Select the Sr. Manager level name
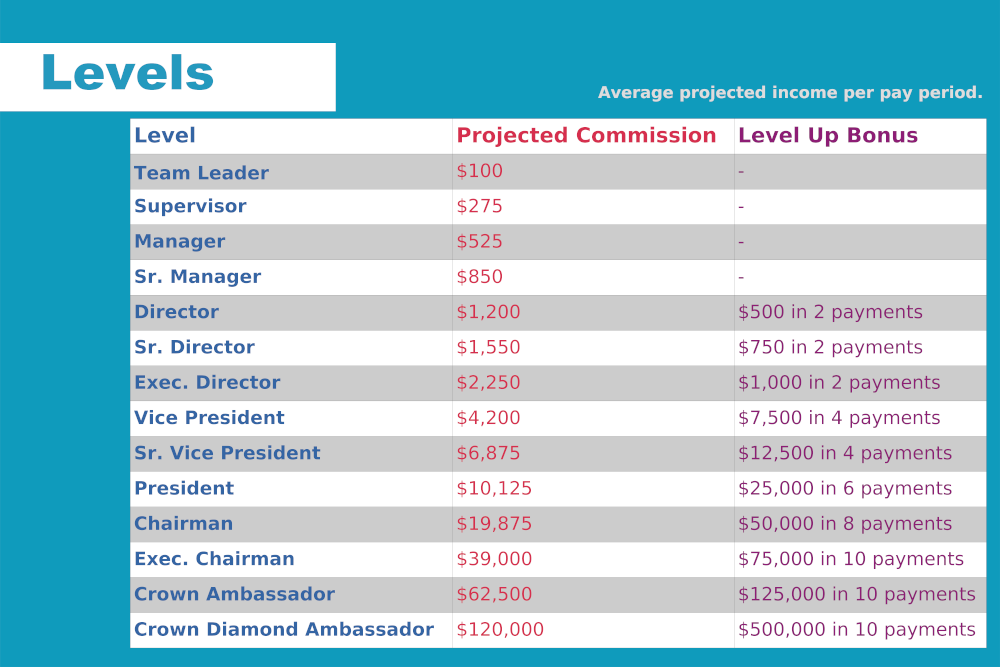The height and width of the screenshot is (667, 1000). [x=197, y=277]
